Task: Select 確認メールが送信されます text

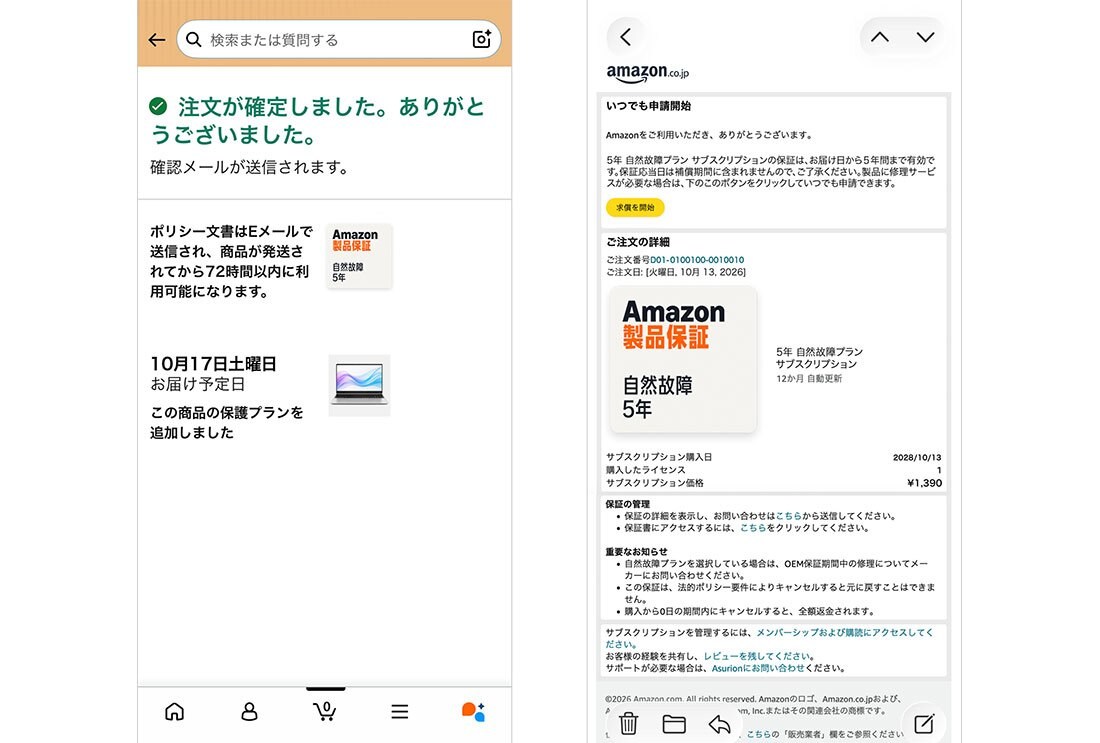Action: click(250, 167)
